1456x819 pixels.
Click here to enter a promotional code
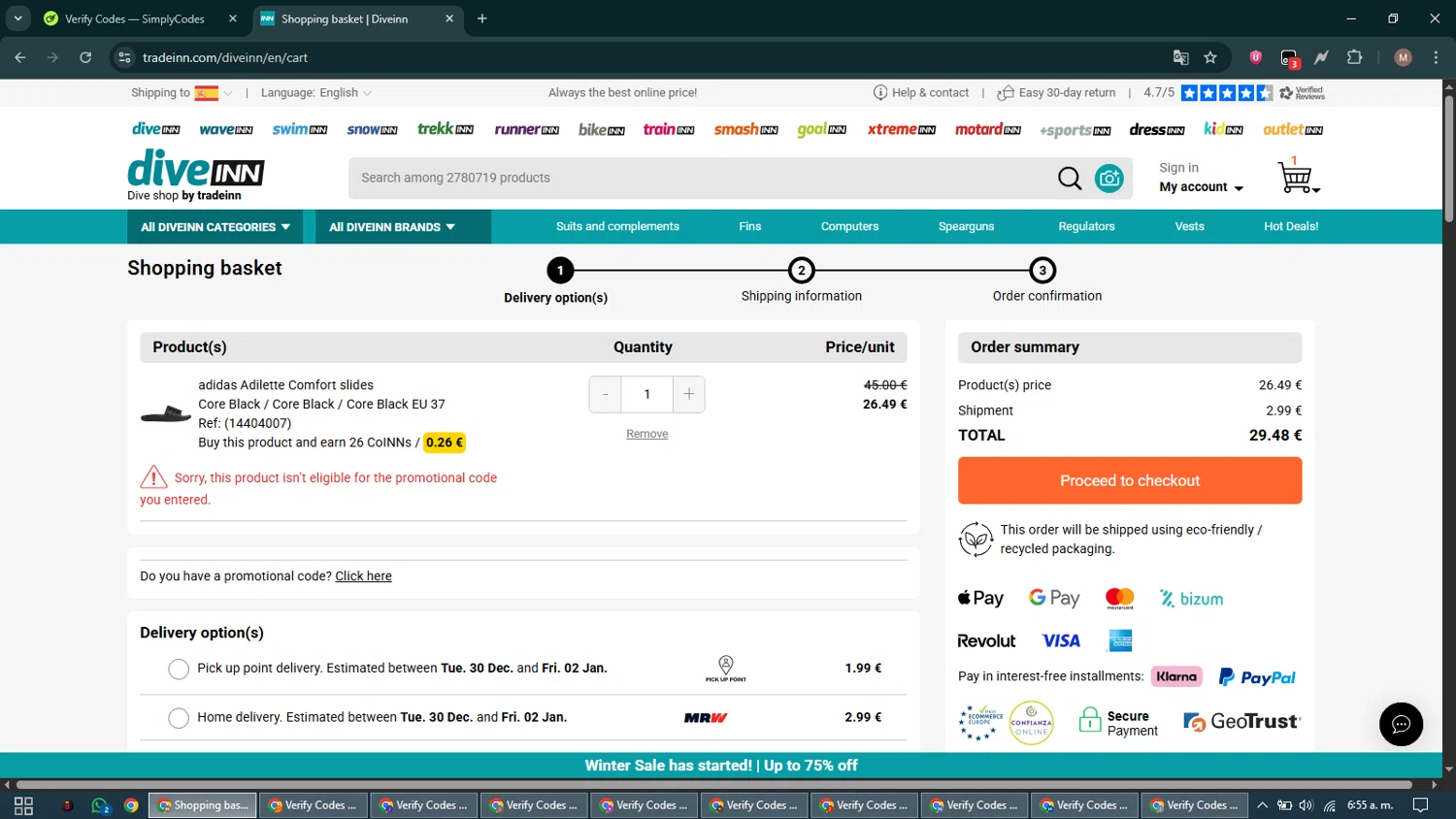363,576
